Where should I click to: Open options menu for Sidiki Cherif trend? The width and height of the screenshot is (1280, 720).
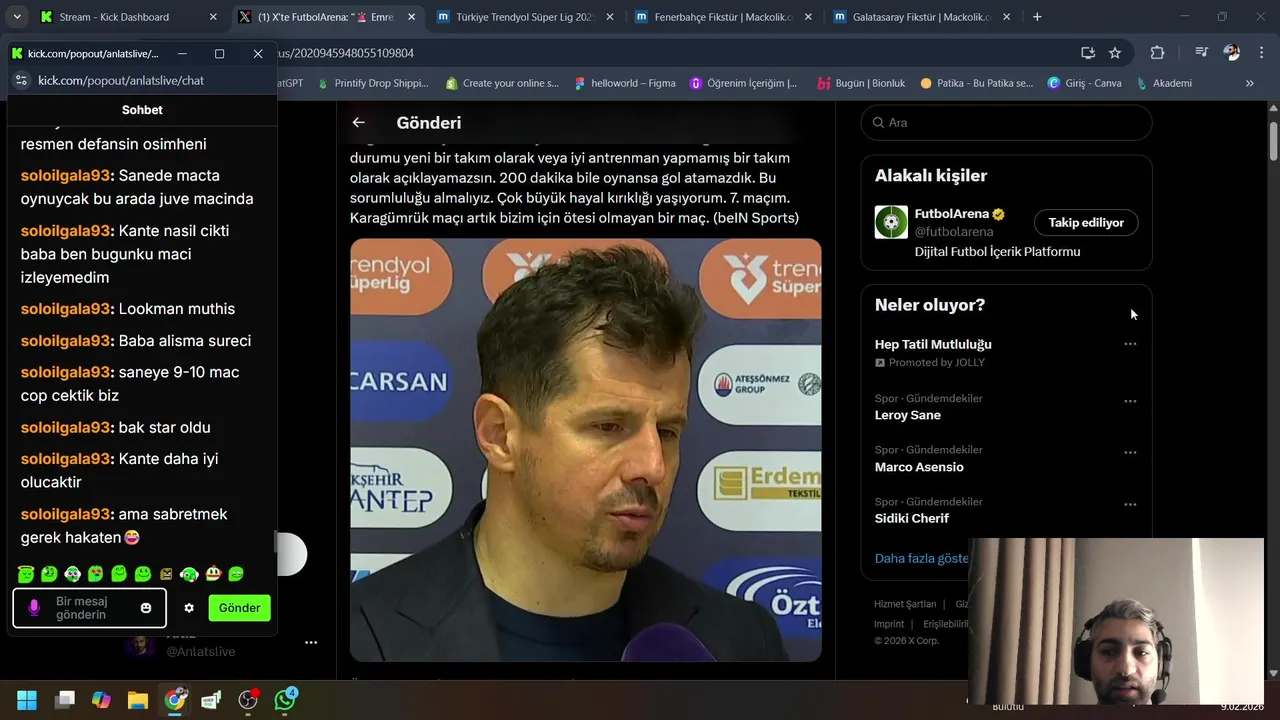1130,505
